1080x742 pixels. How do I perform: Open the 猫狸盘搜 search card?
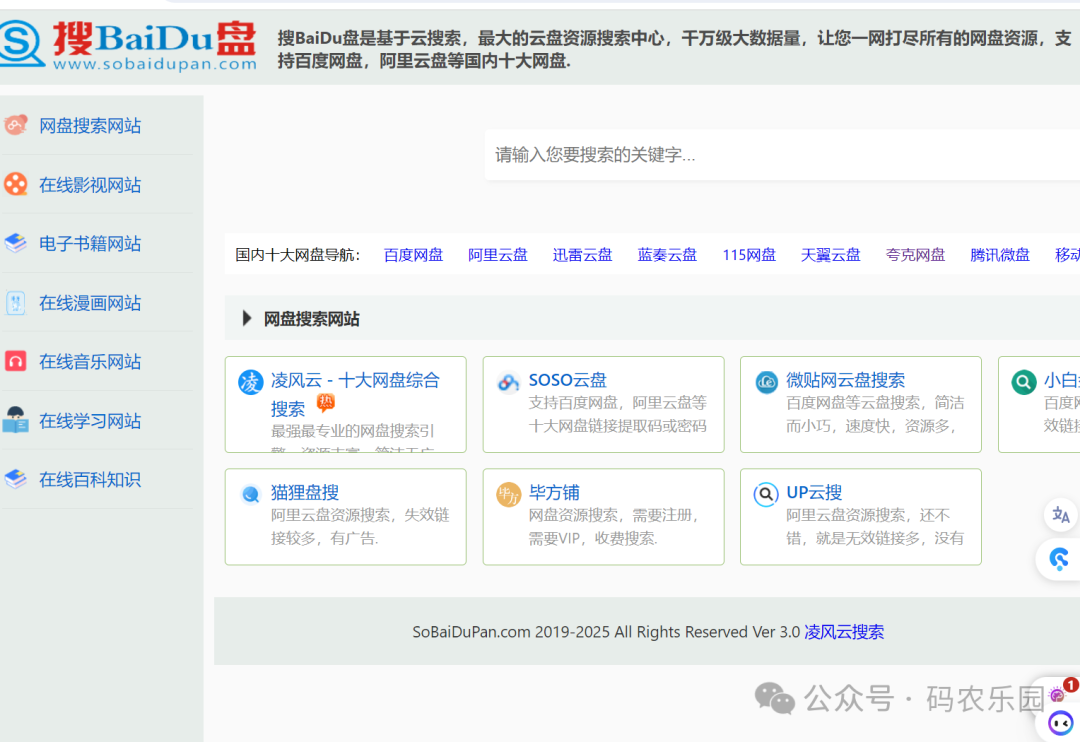(345, 517)
